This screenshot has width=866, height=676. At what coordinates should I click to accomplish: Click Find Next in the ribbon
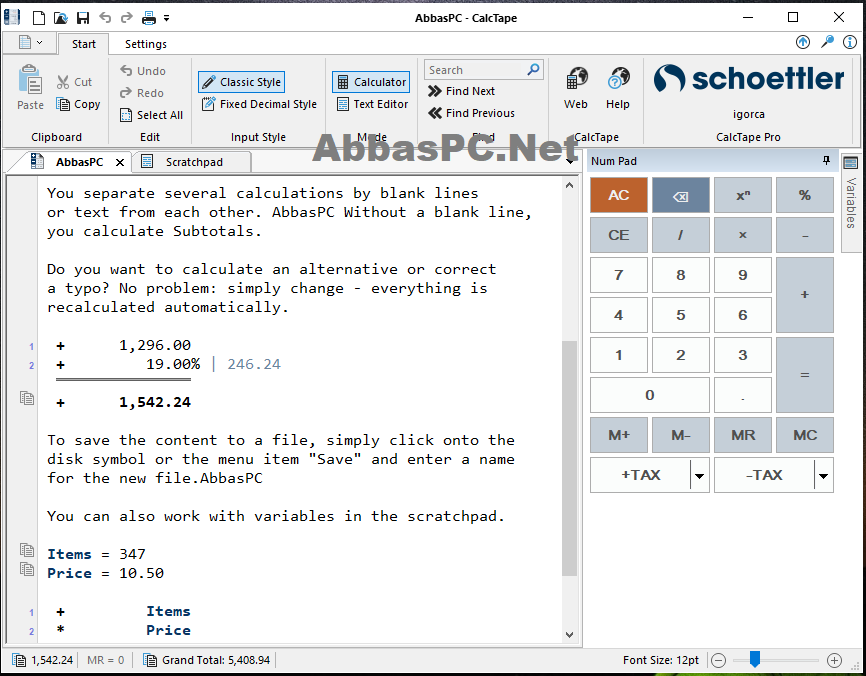[x=462, y=91]
